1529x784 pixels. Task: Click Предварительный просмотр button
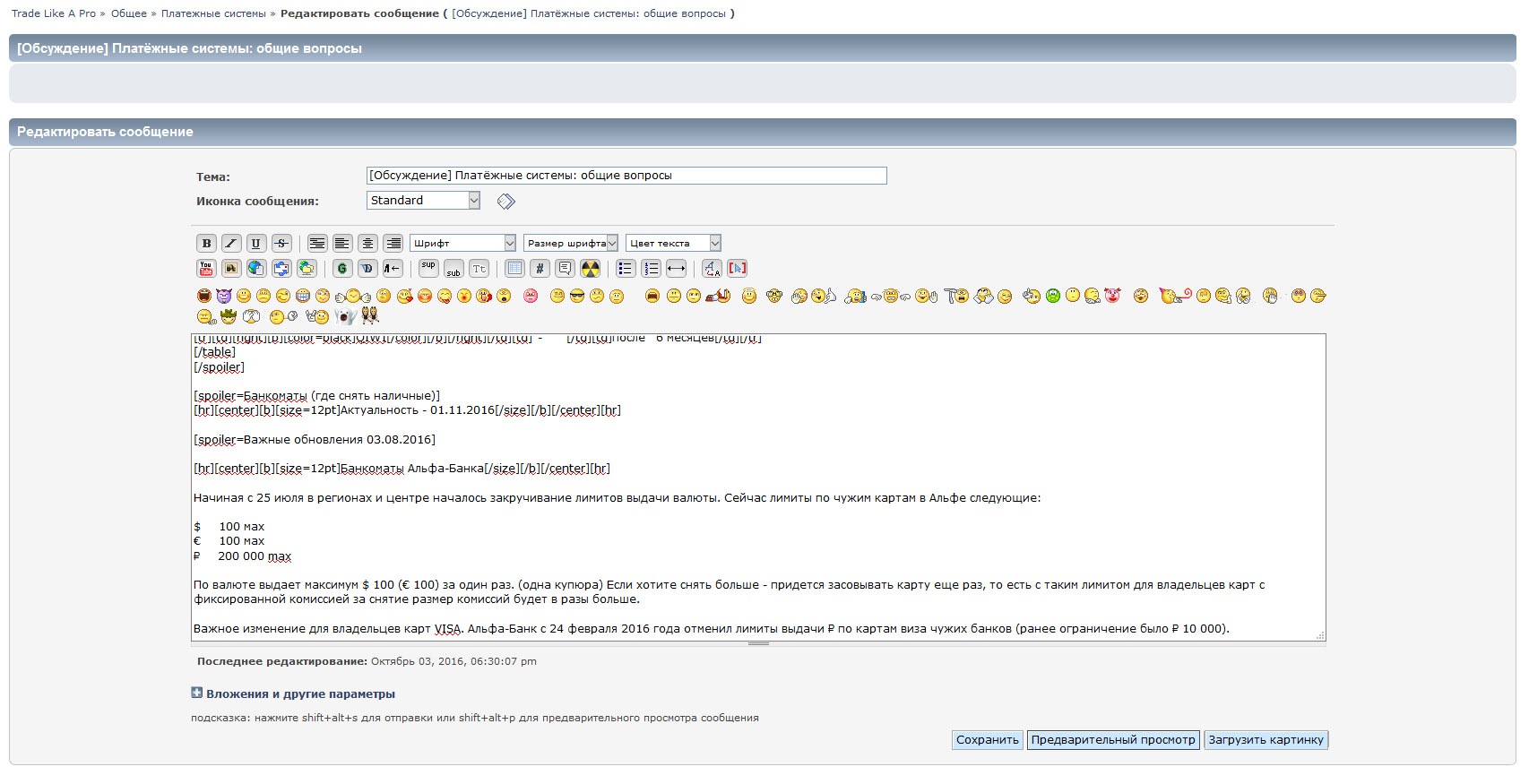click(x=1113, y=740)
